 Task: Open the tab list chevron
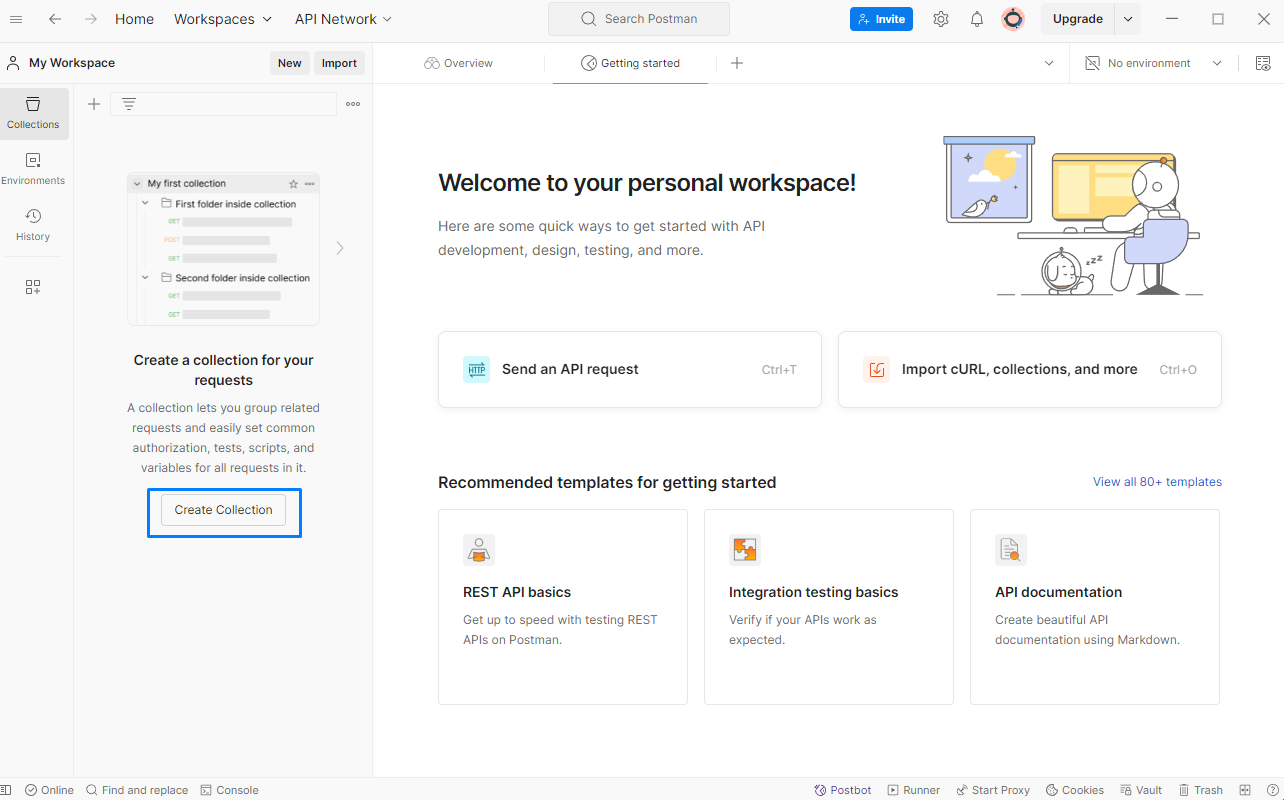pos(1049,63)
